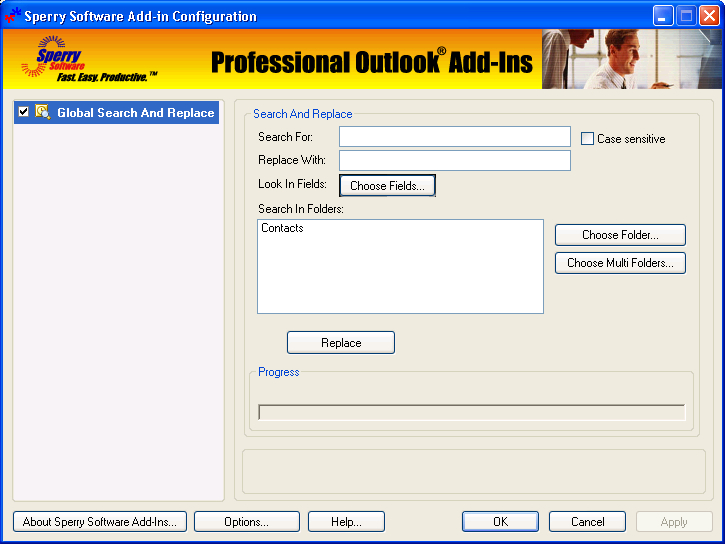Click the Cancel button
This screenshot has width=725, height=544.
(x=587, y=522)
